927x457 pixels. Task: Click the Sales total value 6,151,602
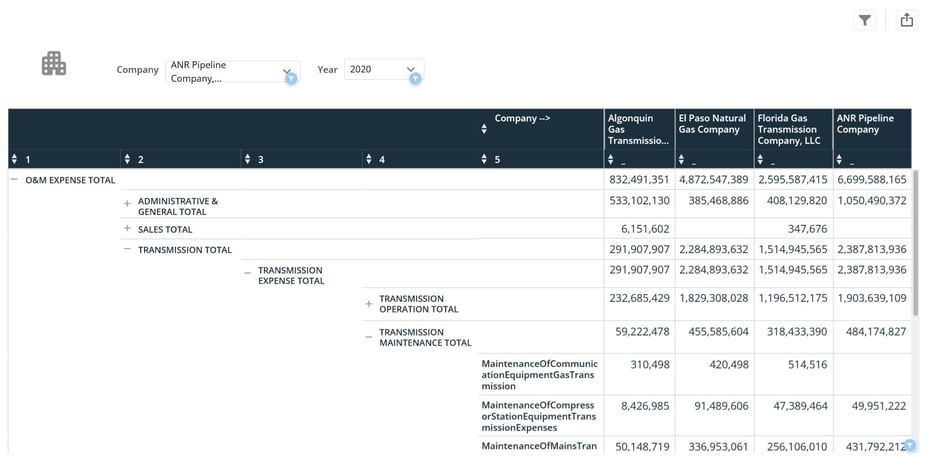645,228
